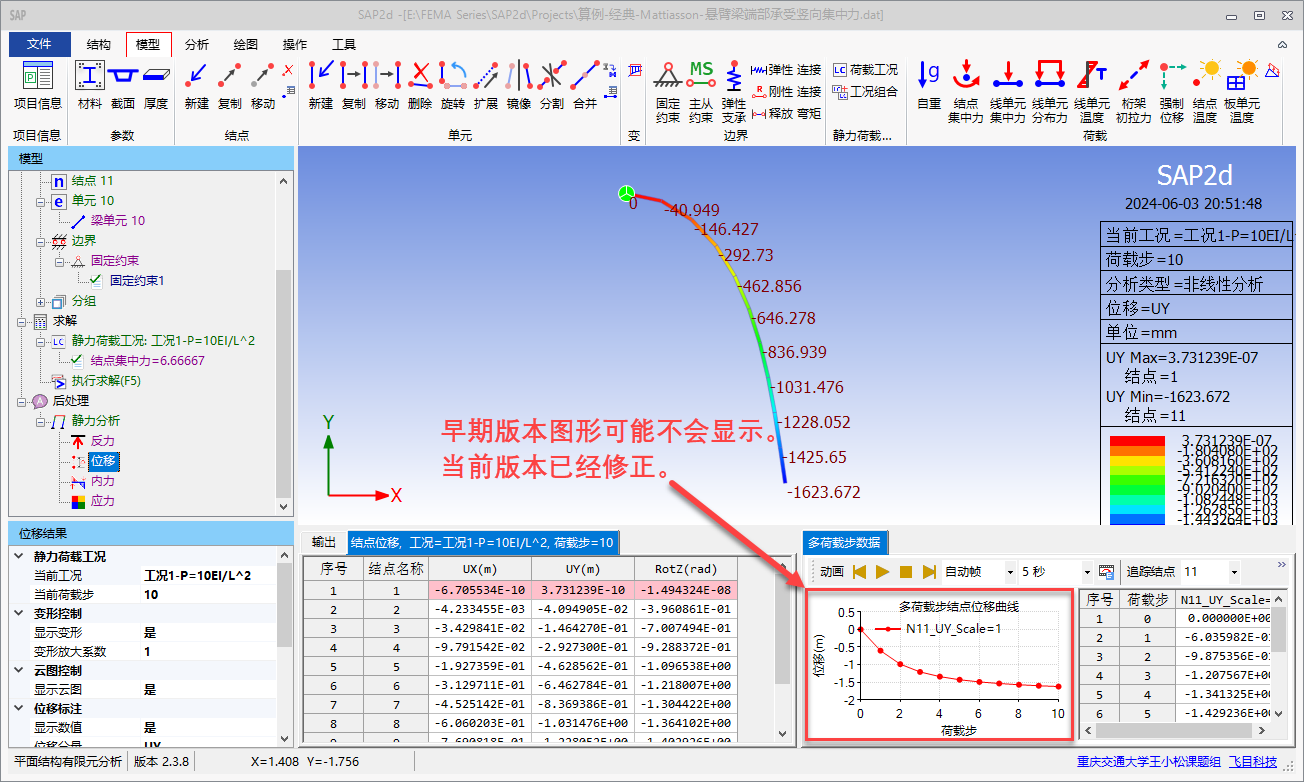Select the 合并 merge element tool
1304x782 pixels.
click(x=585, y=84)
